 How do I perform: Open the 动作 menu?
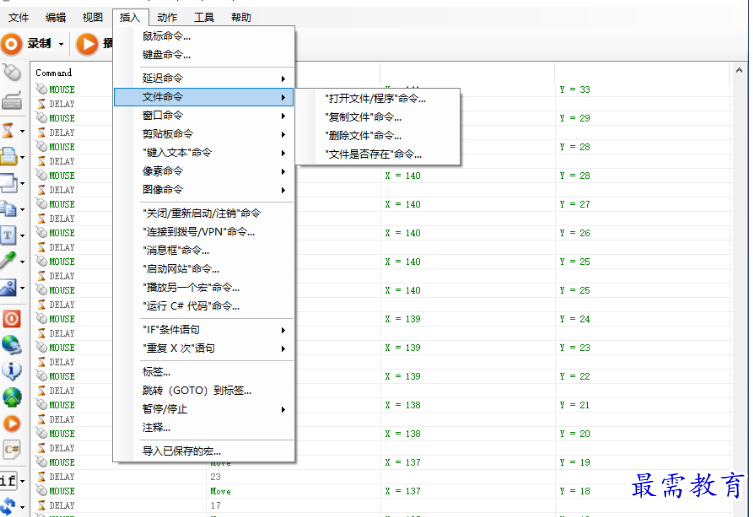pos(167,18)
